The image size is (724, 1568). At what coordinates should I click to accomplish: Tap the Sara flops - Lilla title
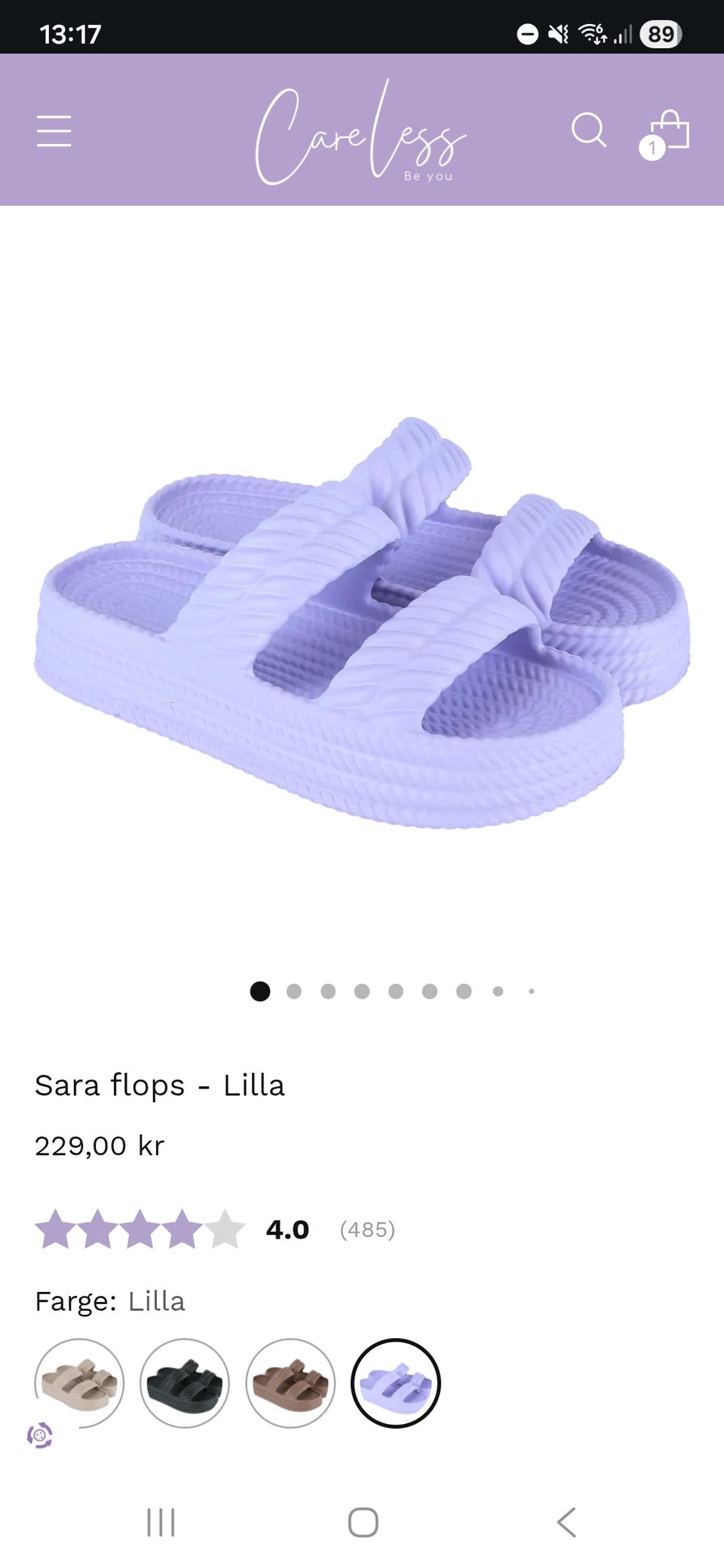(x=160, y=1086)
